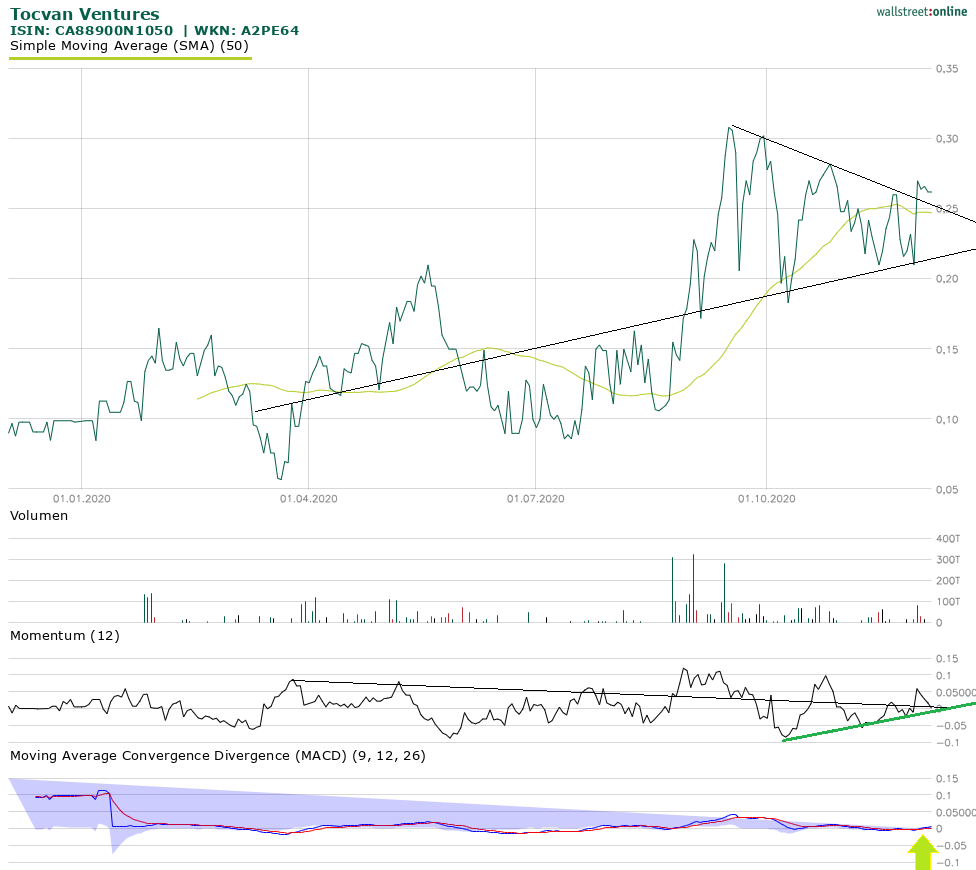This screenshot has height=870, width=976.
Task: Click the Simple Moving Average (SMA) (50) legend label
Action: 129,46
